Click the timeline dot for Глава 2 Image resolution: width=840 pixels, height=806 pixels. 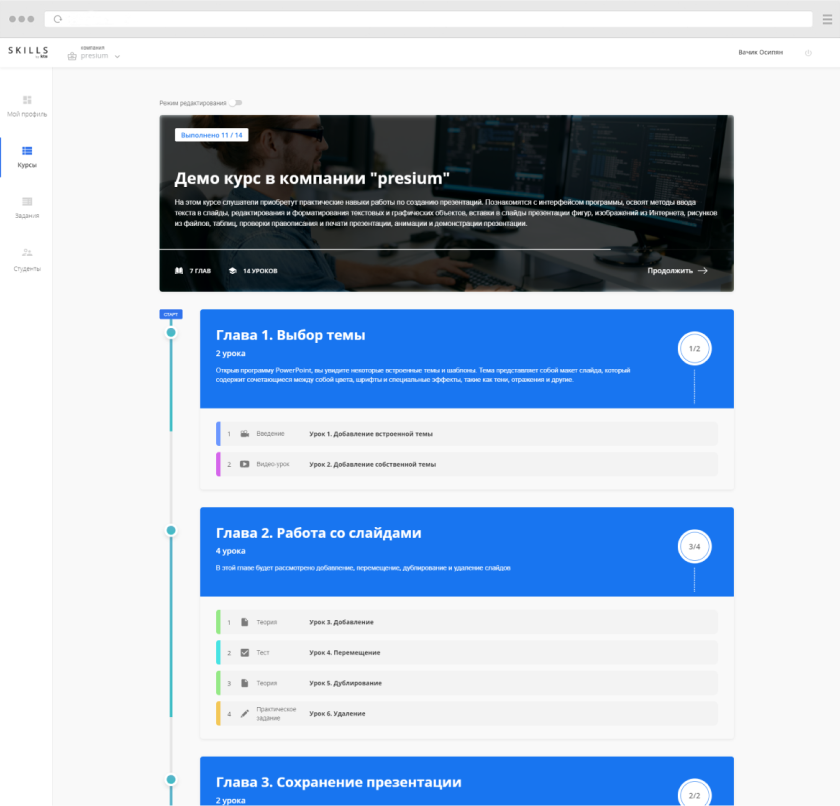[x=171, y=530]
